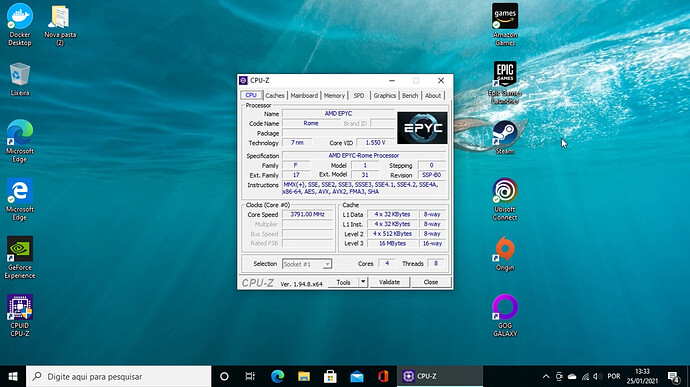The height and width of the screenshot is (387, 690).
Task: Open the OneDrive cloud tray icon
Action: coord(572,376)
